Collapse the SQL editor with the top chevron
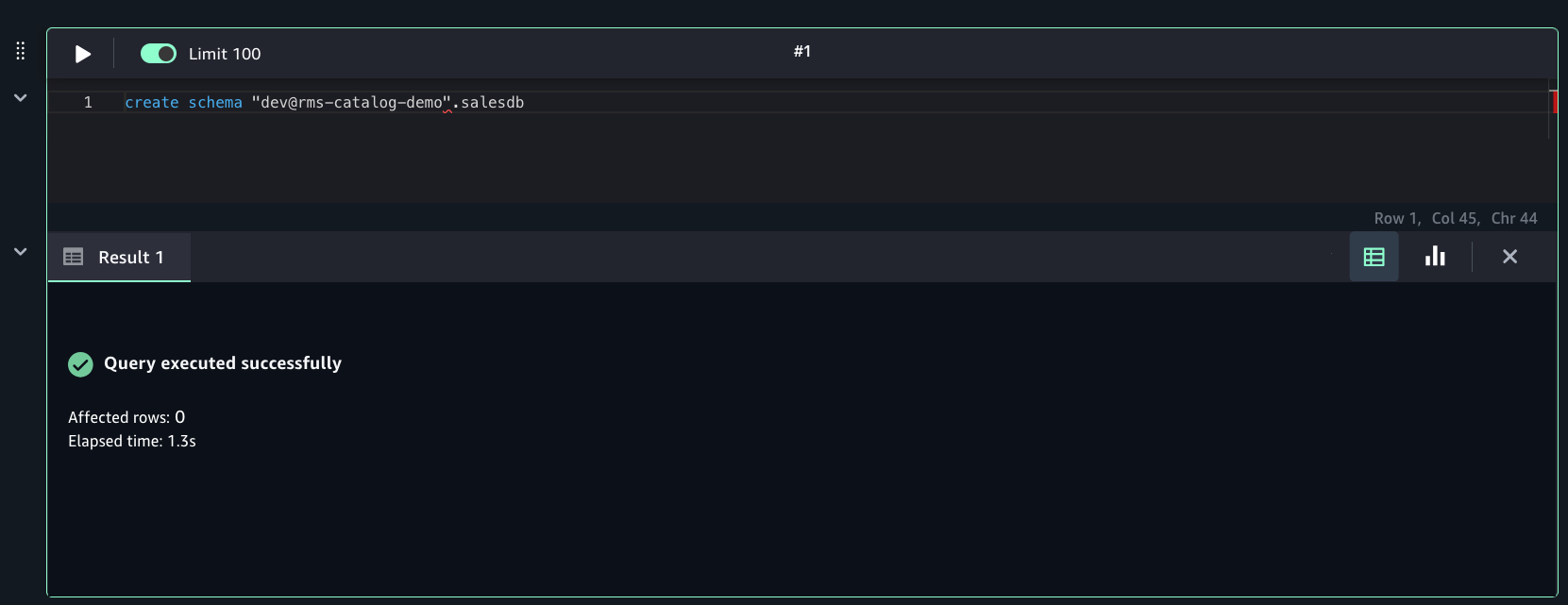Viewport: 1568px width, 605px height. coord(20,98)
